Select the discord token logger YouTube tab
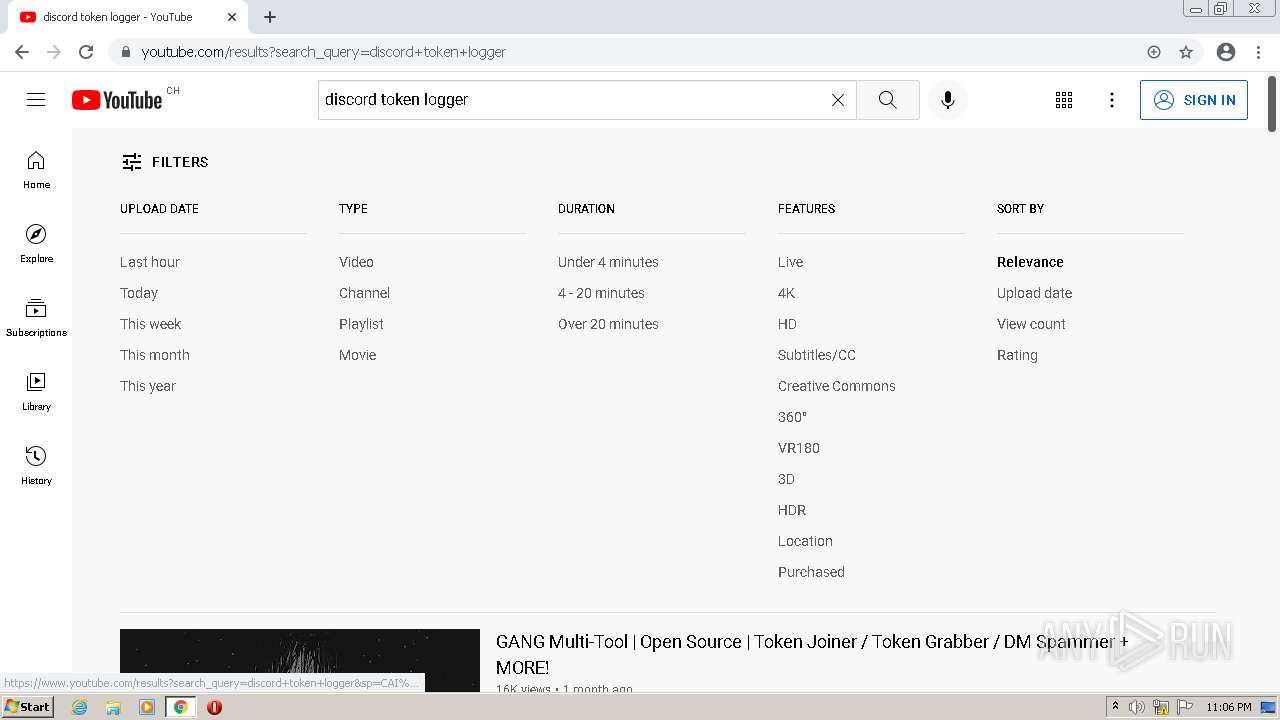 point(125,17)
